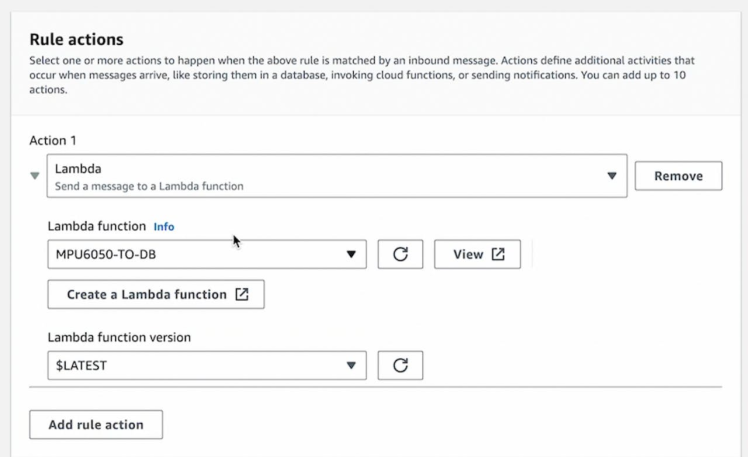Click external link icon on Create a Lambda function
This screenshot has height=457, width=748.
coord(242,295)
